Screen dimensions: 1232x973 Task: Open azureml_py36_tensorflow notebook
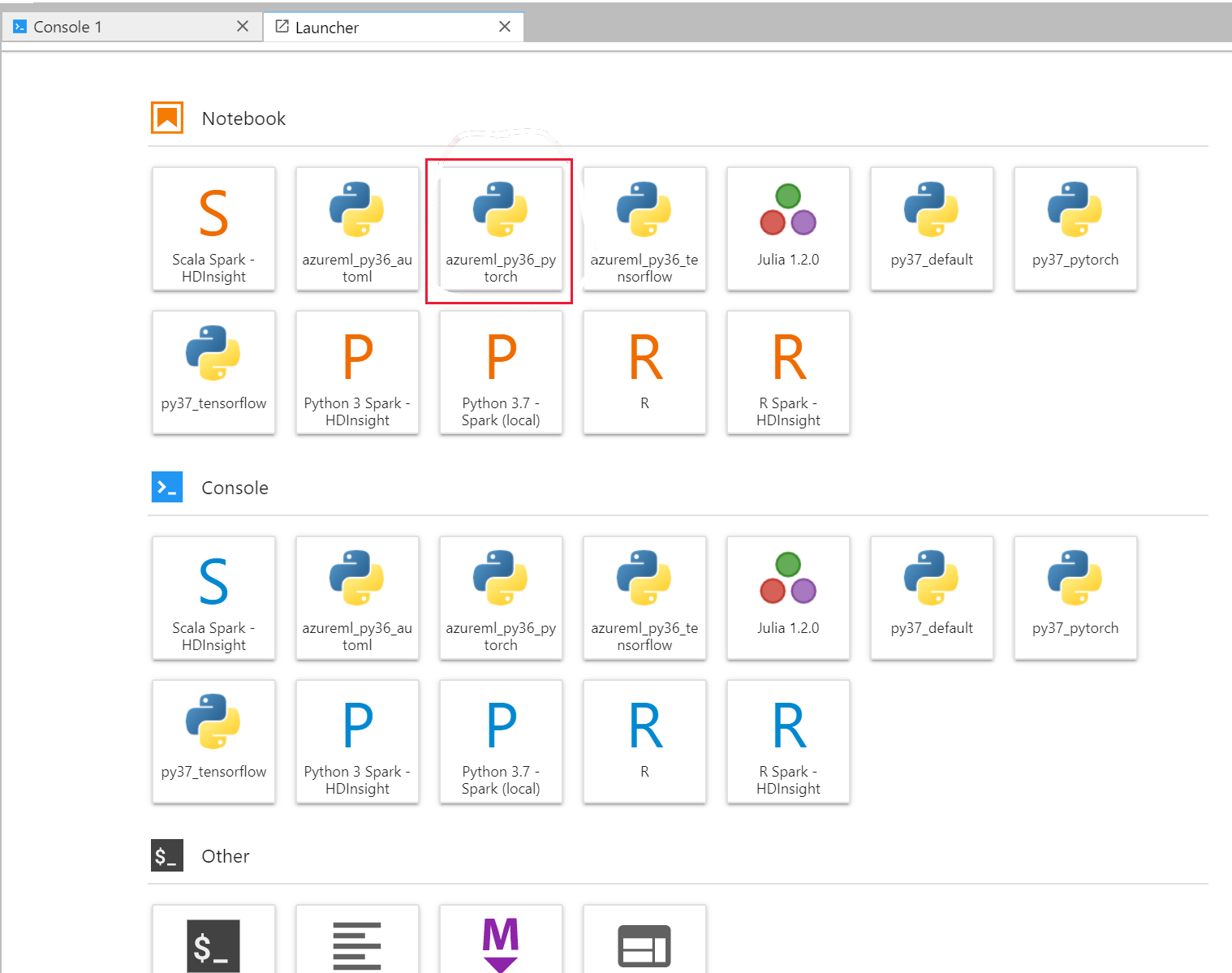[644, 229]
